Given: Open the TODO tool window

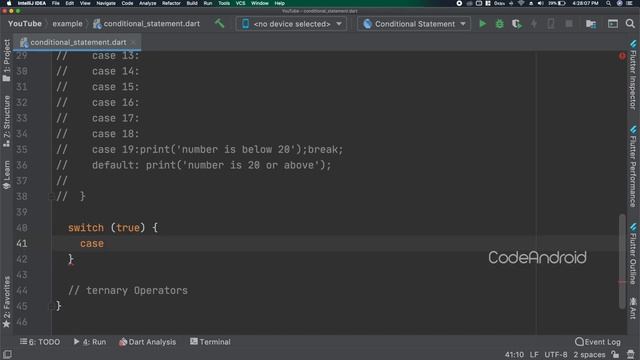Looking at the screenshot, I should click(x=40, y=342).
